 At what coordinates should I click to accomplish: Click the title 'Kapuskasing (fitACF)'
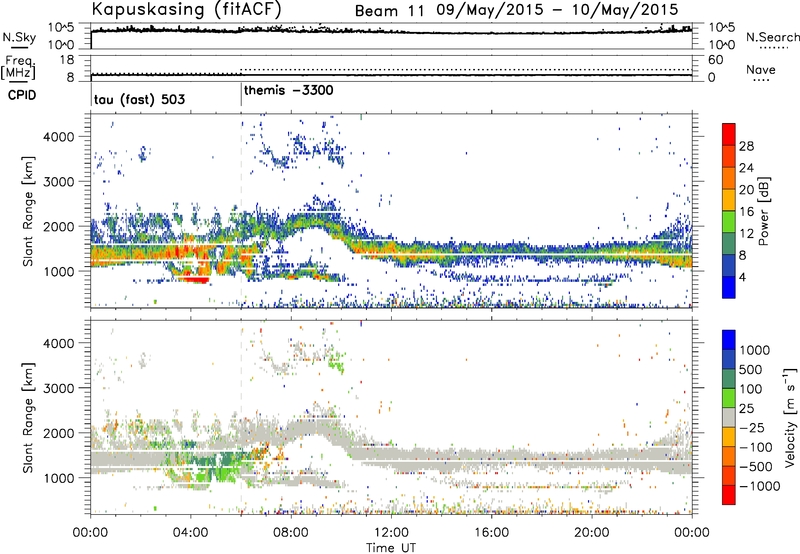pyautogui.click(x=186, y=9)
